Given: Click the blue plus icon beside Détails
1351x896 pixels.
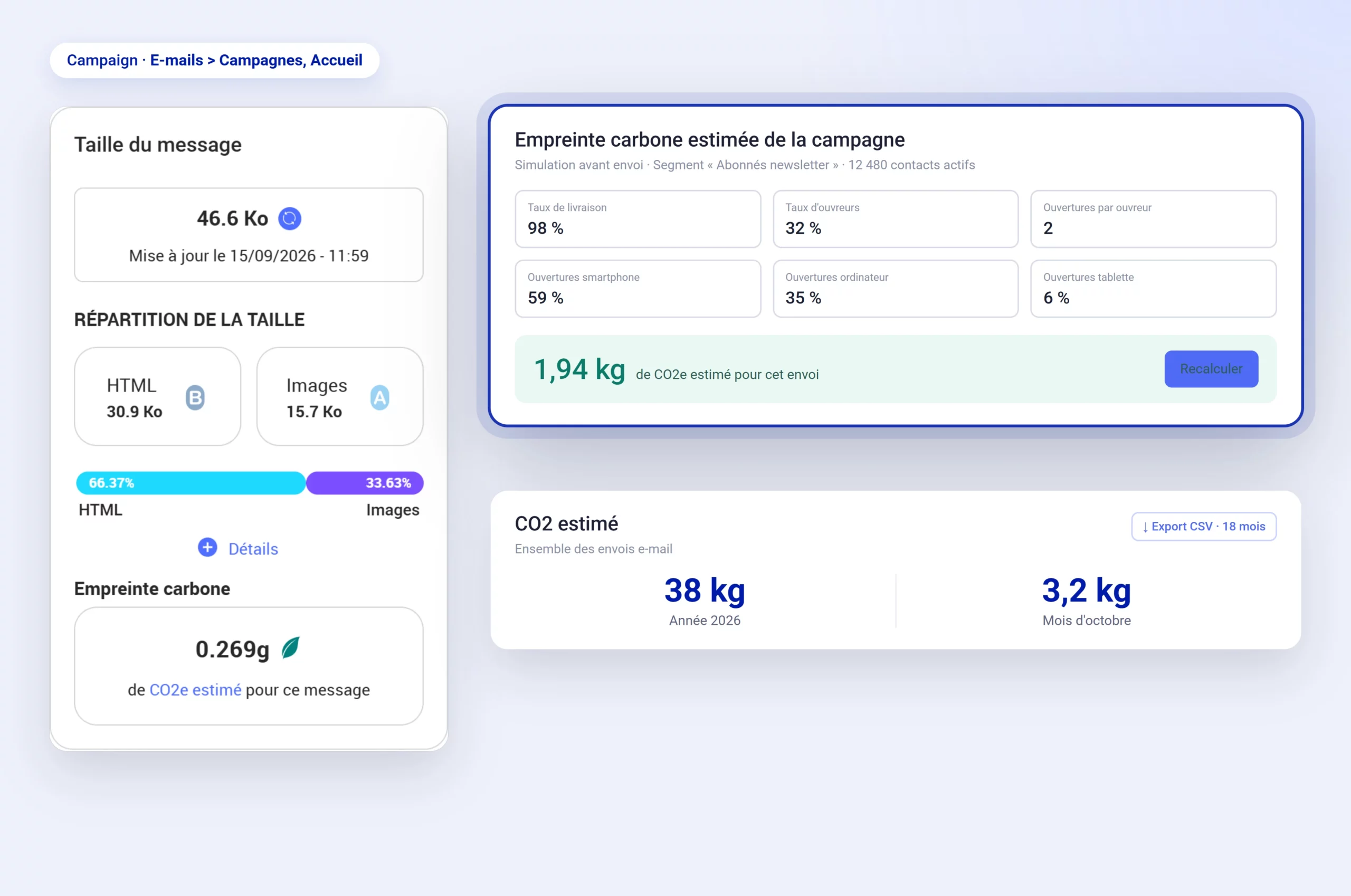Looking at the screenshot, I should [207, 547].
